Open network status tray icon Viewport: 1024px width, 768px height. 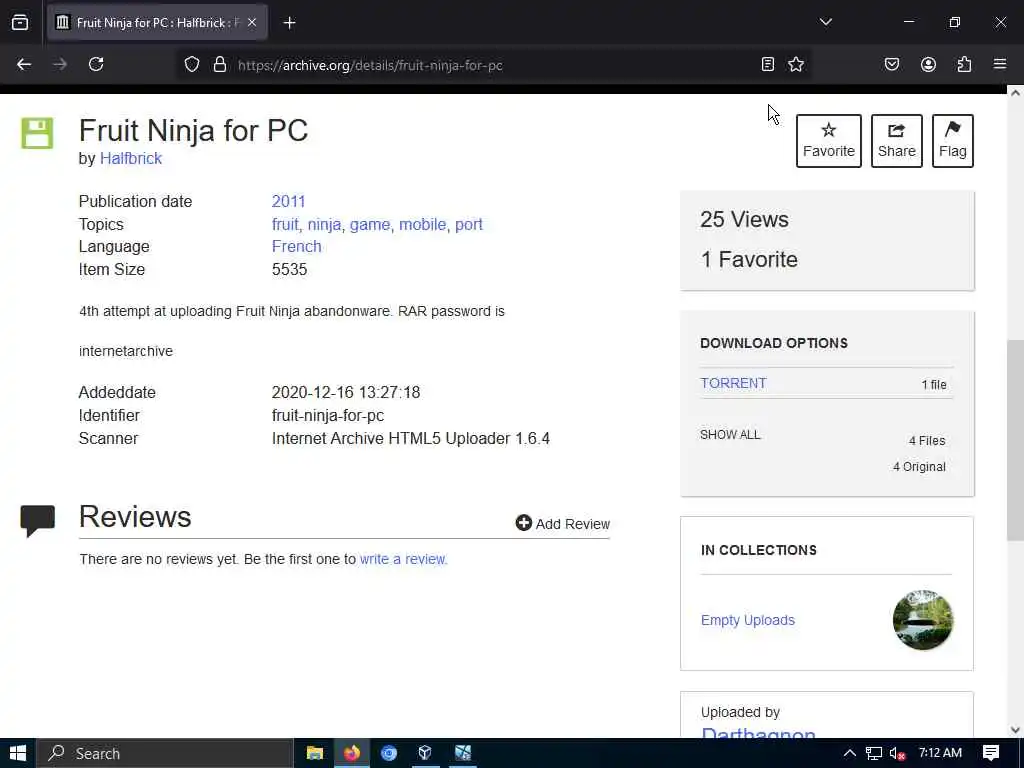coord(874,753)
